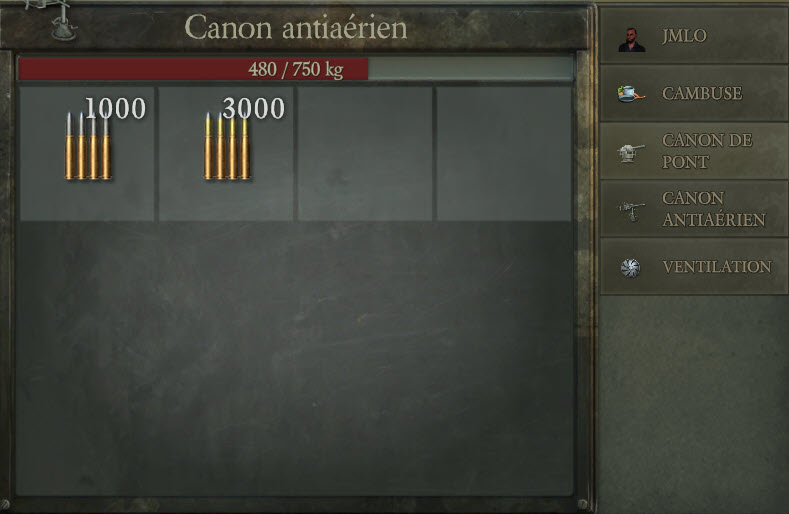Open the CANON DE PONT tab

tap(694, 151)
